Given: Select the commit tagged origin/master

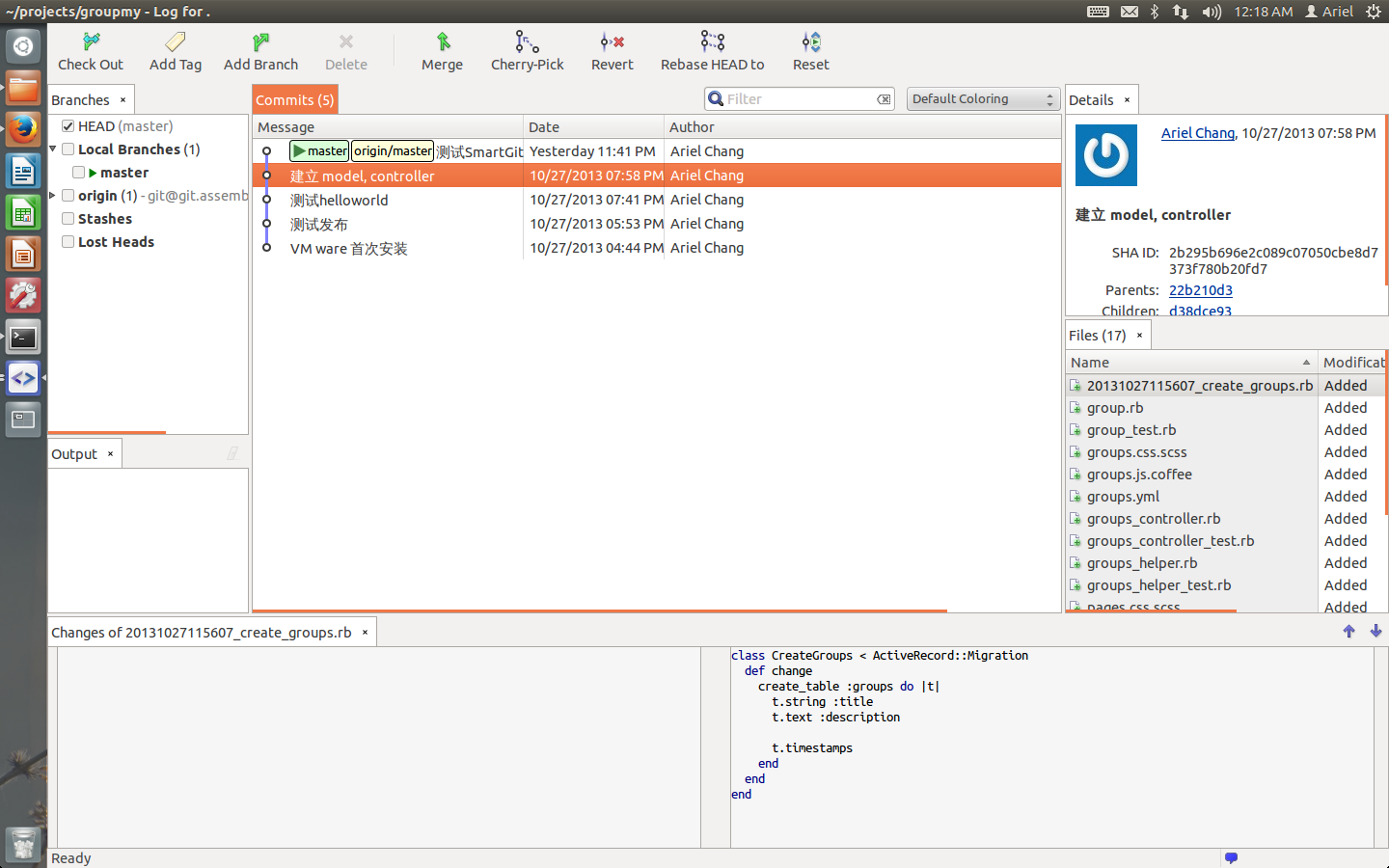Looking at the screenshot, I should [657, 151].
